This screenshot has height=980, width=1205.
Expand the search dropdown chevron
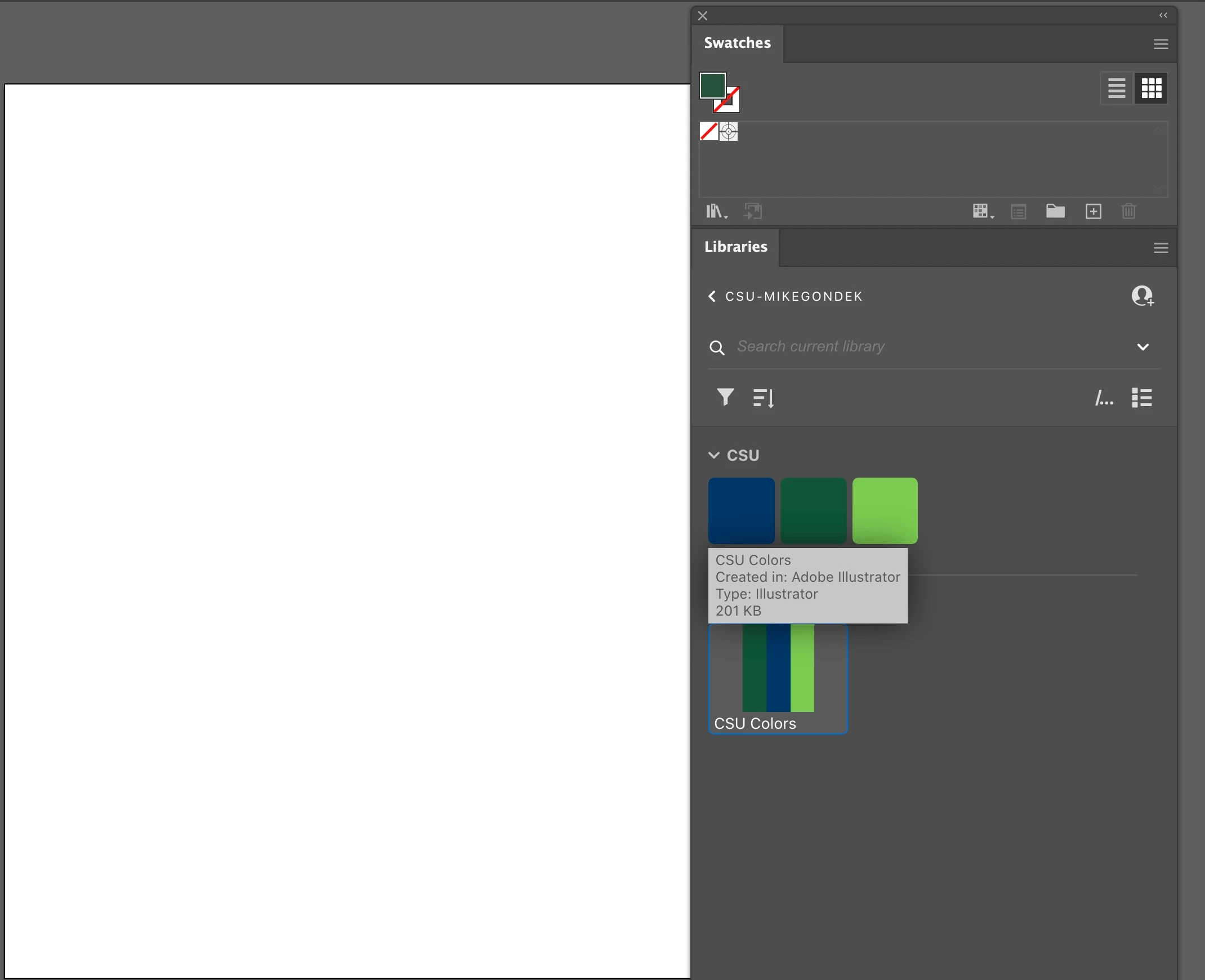1143,346
